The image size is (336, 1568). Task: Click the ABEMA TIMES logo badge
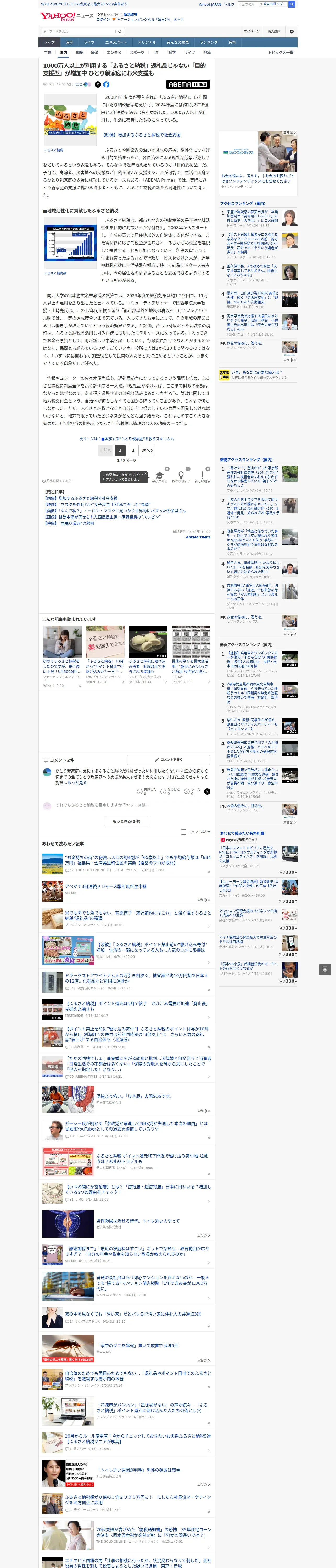point(188,85)
